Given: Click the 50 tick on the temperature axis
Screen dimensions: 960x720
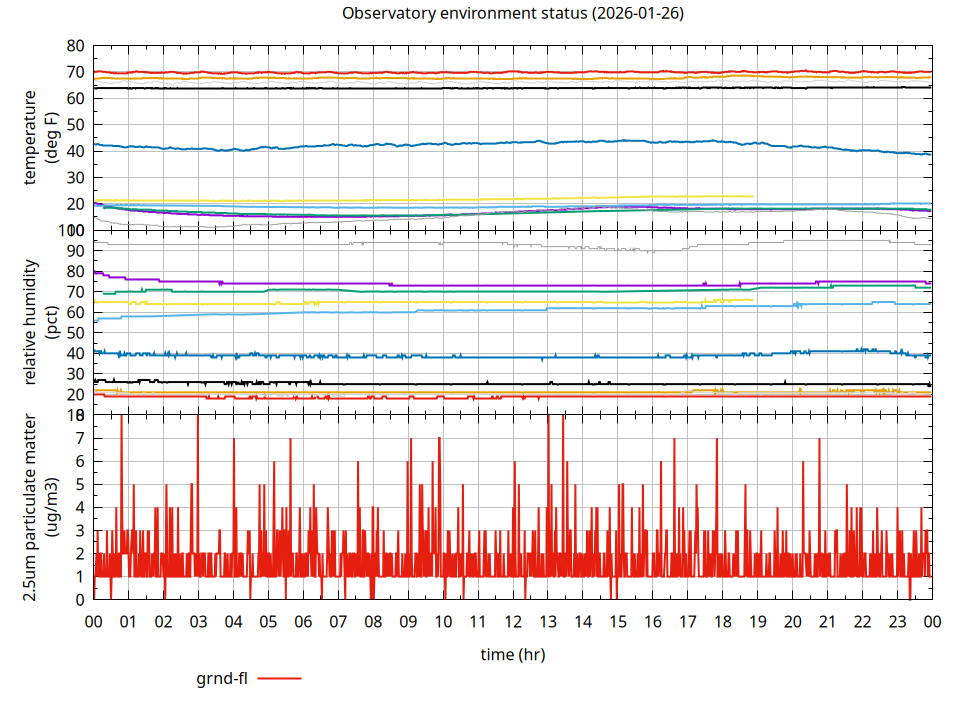Looking at the screenshot, I should click(x=75, y=125).
